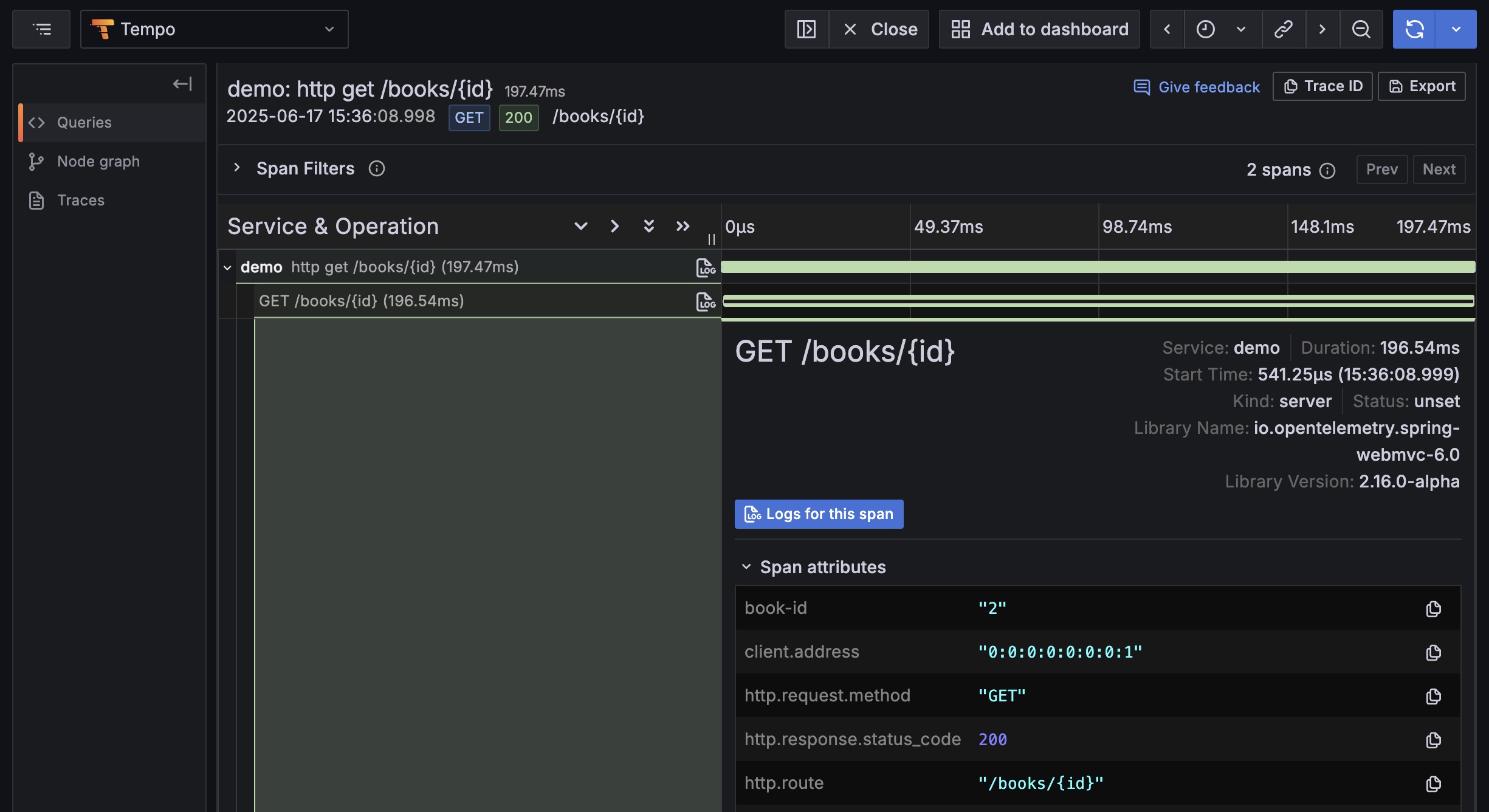Click the zoom out time range icon
1489x812 pixels.
[x=1361, y=29]
